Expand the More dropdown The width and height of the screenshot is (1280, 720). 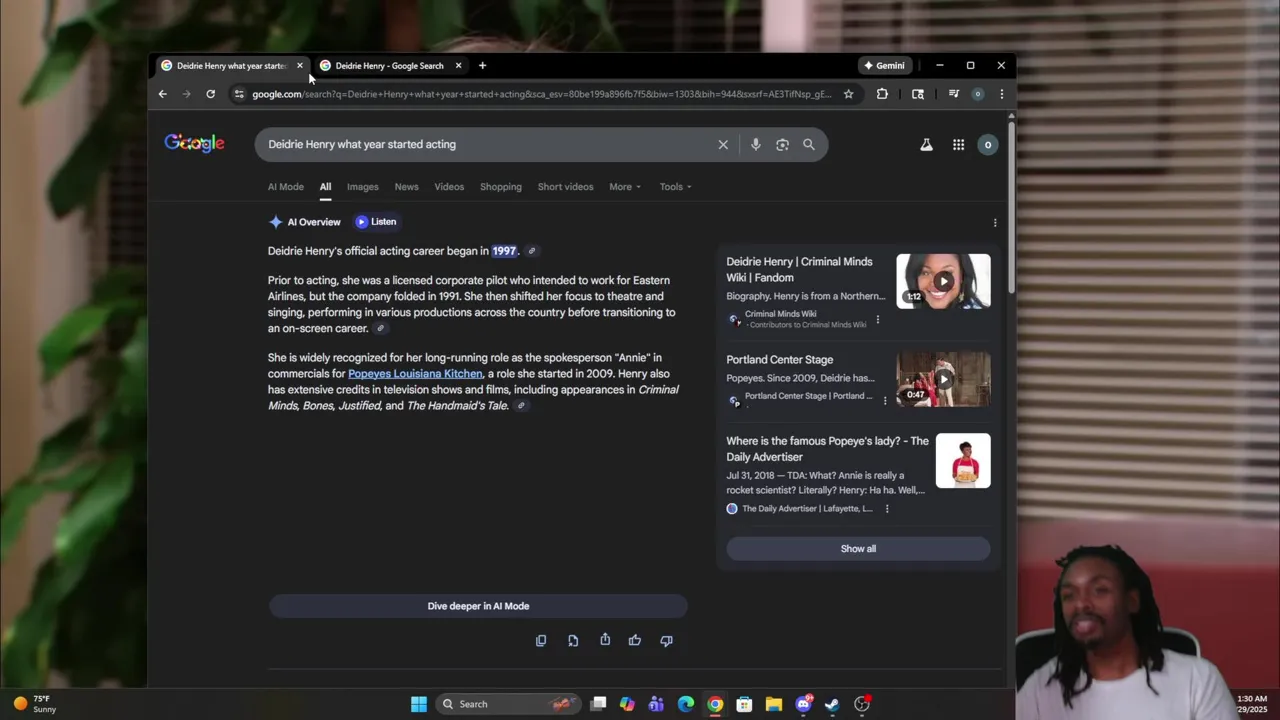pyautogui.click(x=625, y=187)
